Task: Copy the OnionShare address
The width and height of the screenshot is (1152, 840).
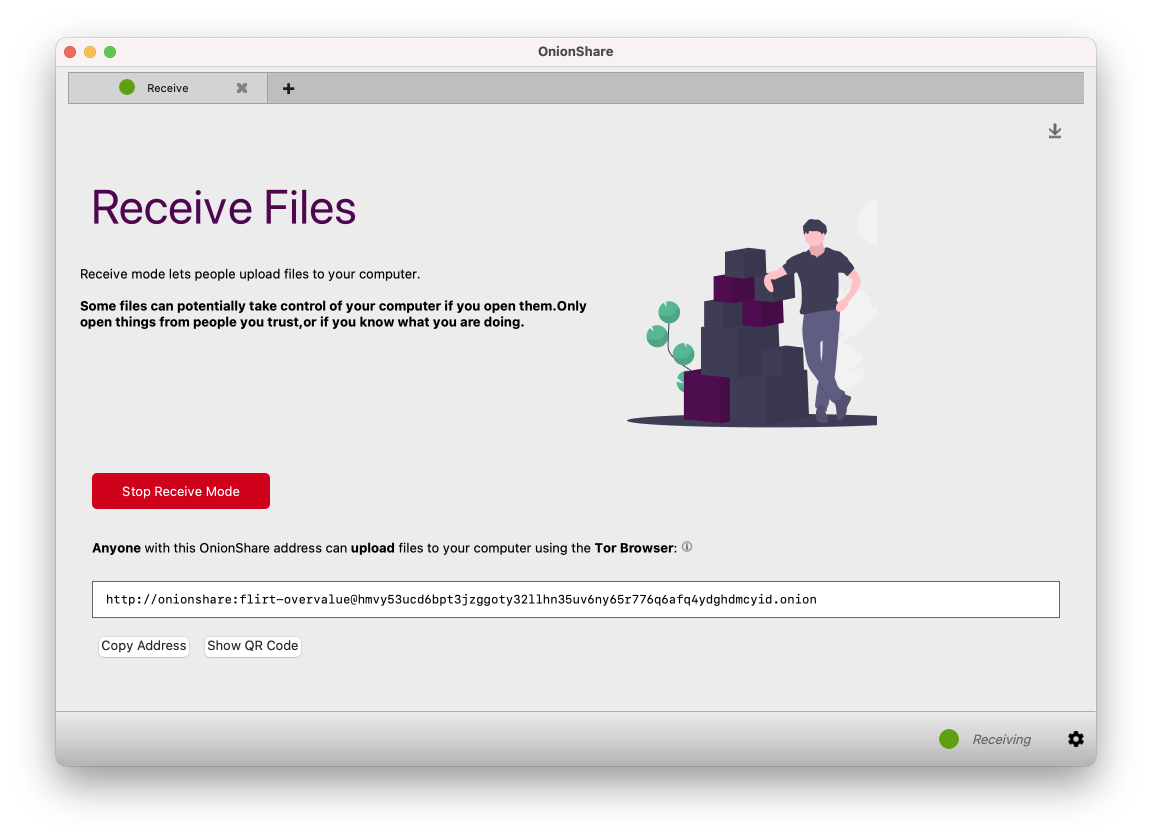Action: [143, 646]
